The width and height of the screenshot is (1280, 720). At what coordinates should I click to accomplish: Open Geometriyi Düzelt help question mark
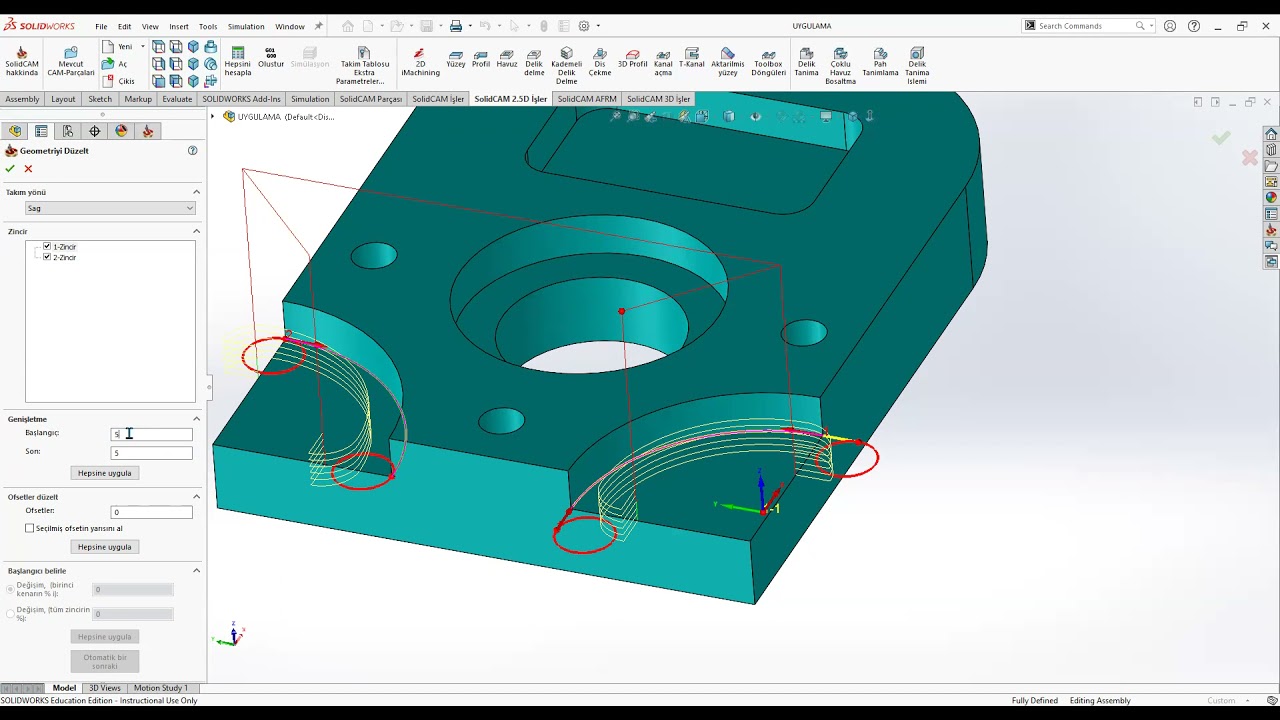click(x=192, y=151)
